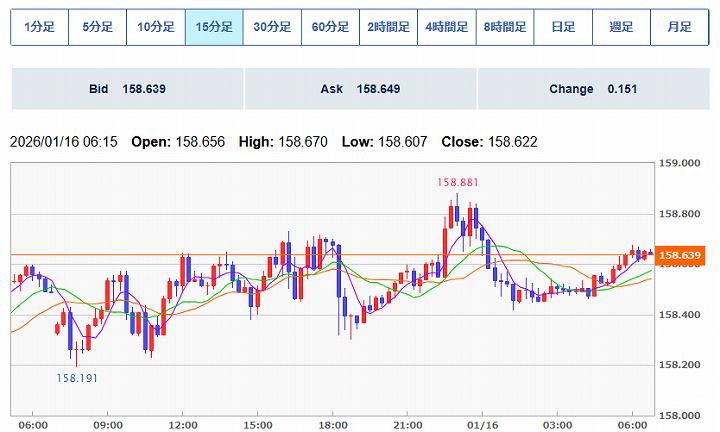Show the 2時間足 chart
Screen dimensions: 720x432
click(x=388, y=27)
